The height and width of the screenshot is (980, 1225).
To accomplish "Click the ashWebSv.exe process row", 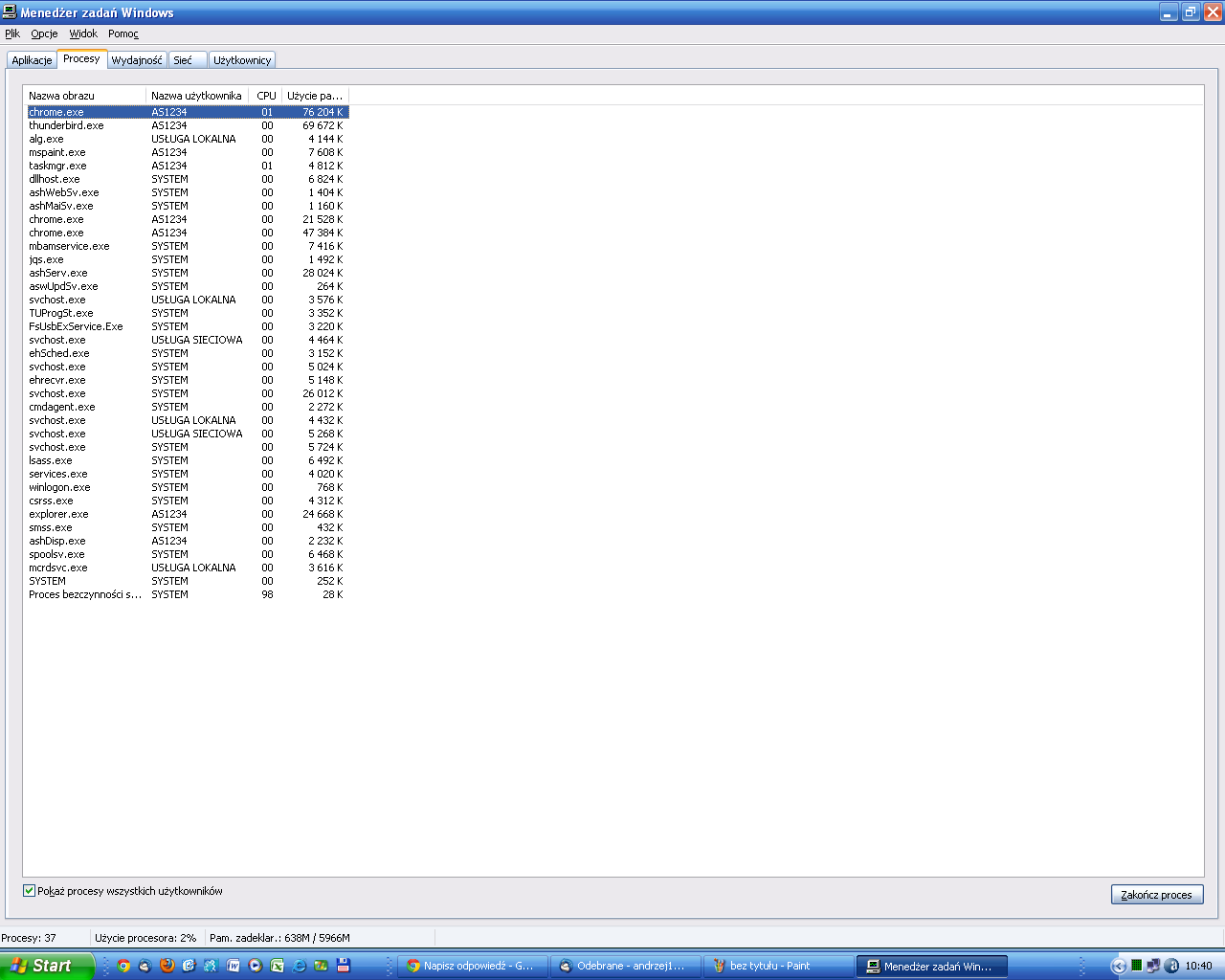I will coord(188,192).
